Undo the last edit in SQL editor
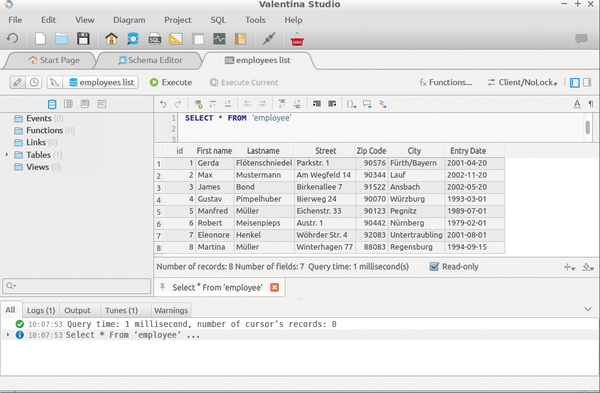 (163, 104)
